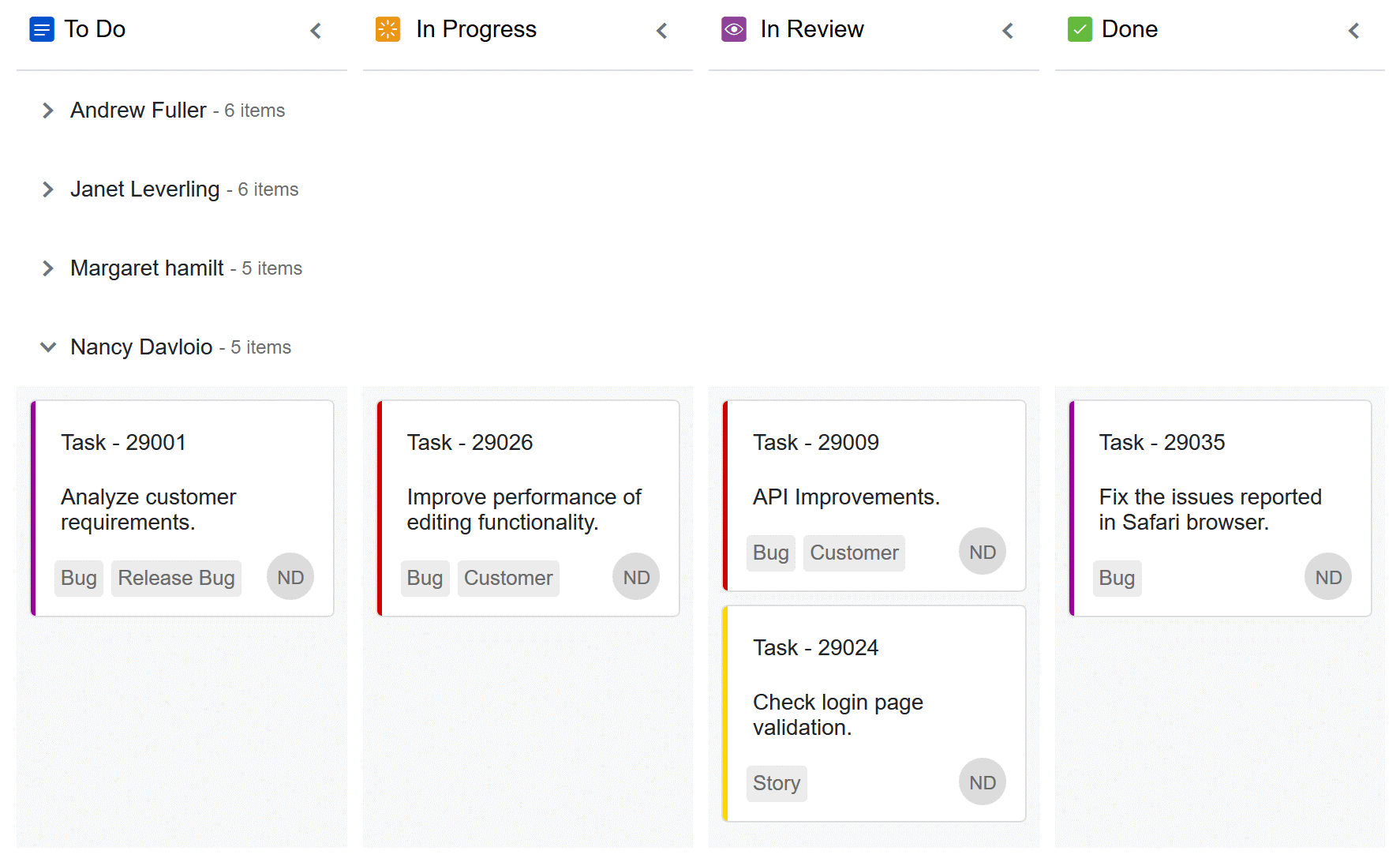Click the ND avatar on Task 29026

pos(636,577)
